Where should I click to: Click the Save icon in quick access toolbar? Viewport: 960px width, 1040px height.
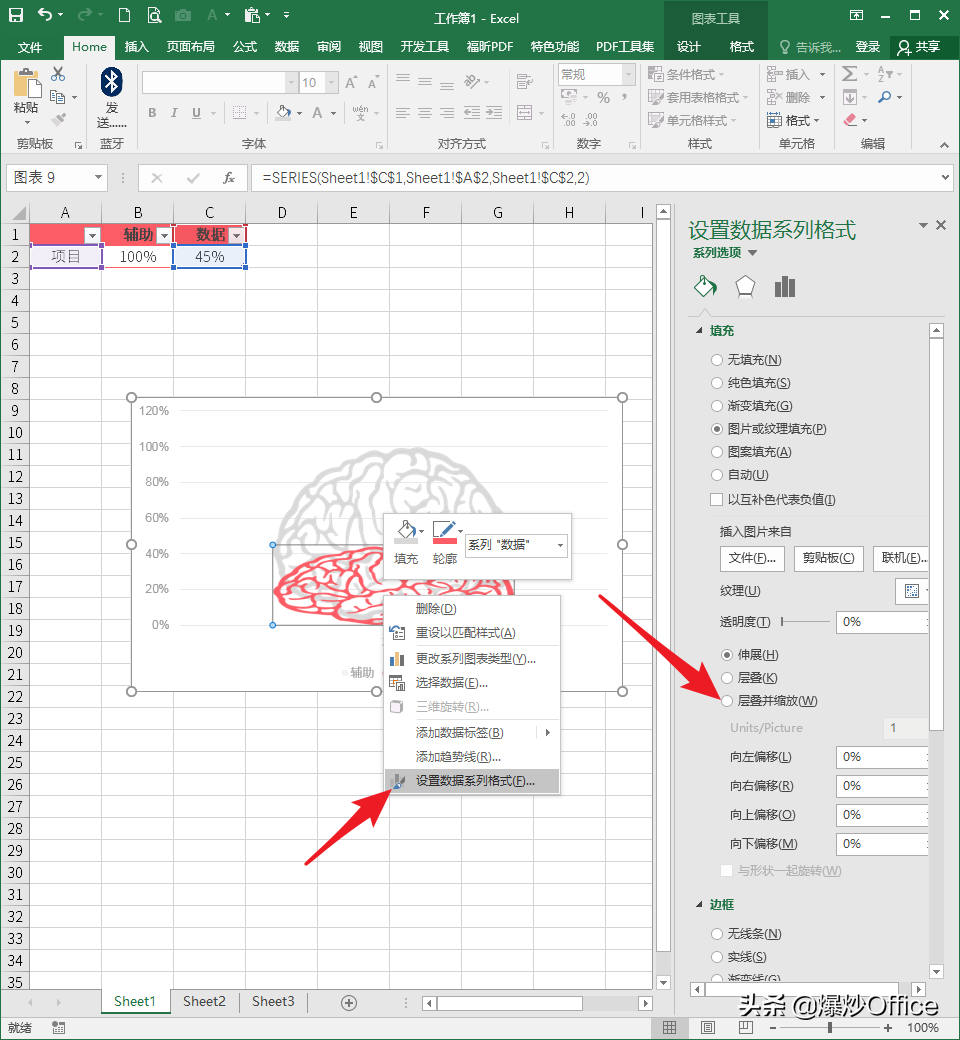15,15
